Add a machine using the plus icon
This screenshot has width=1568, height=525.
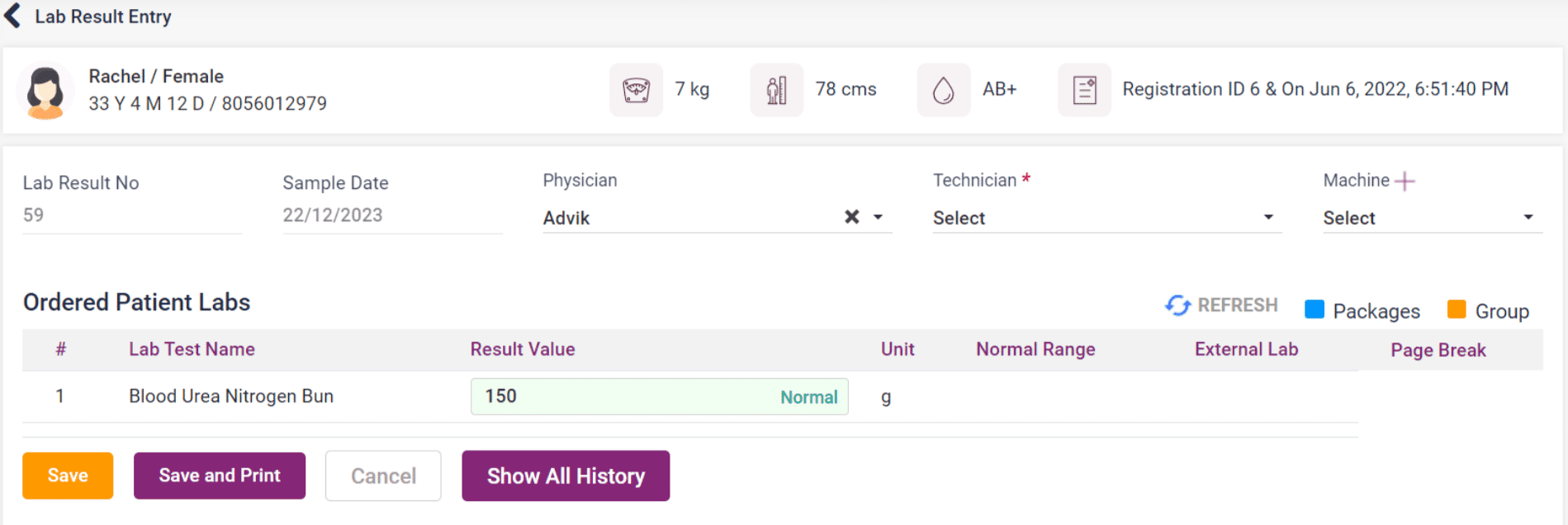pos(1405,181)
